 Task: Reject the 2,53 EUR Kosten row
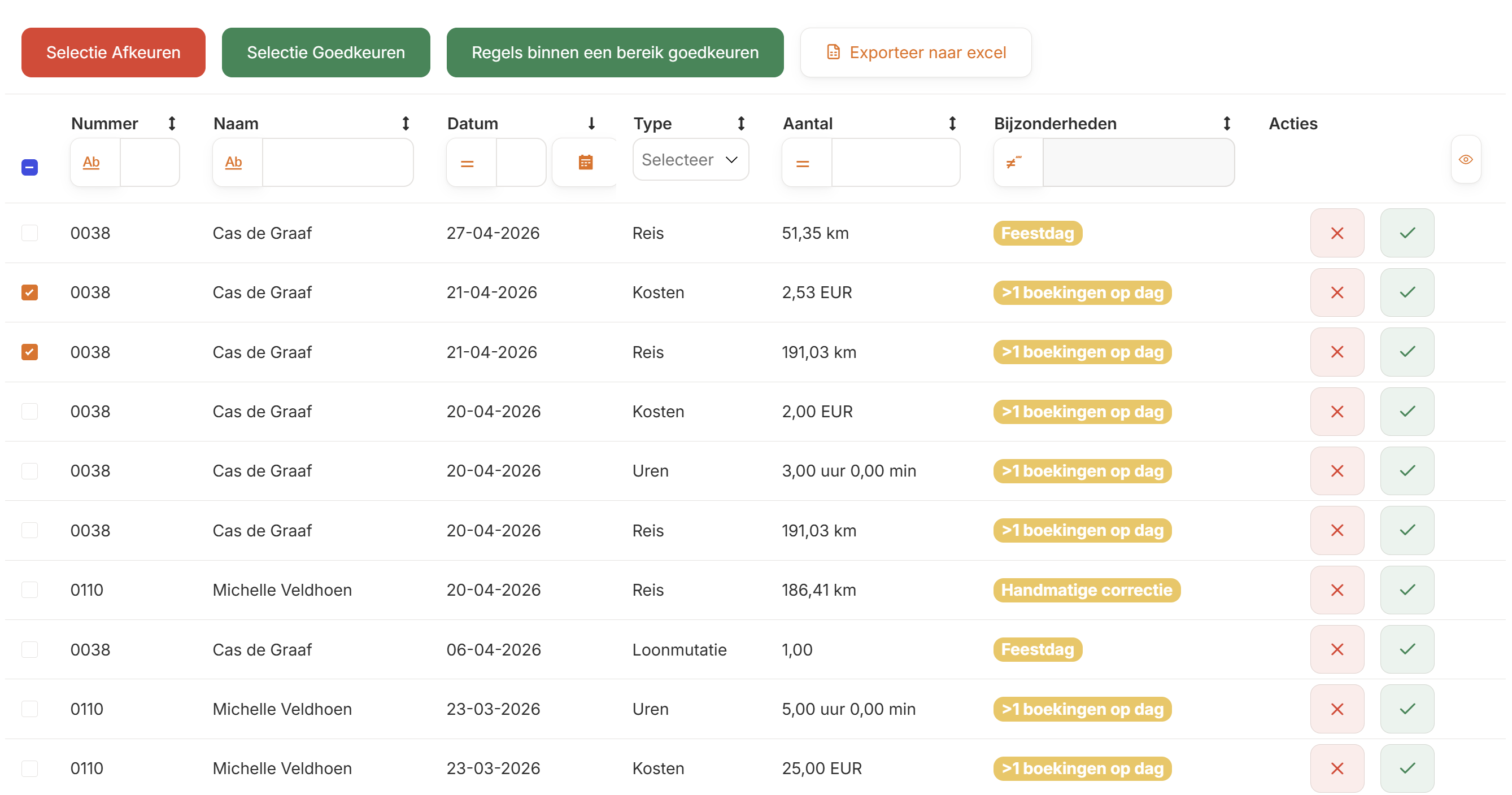[1336, 292]
